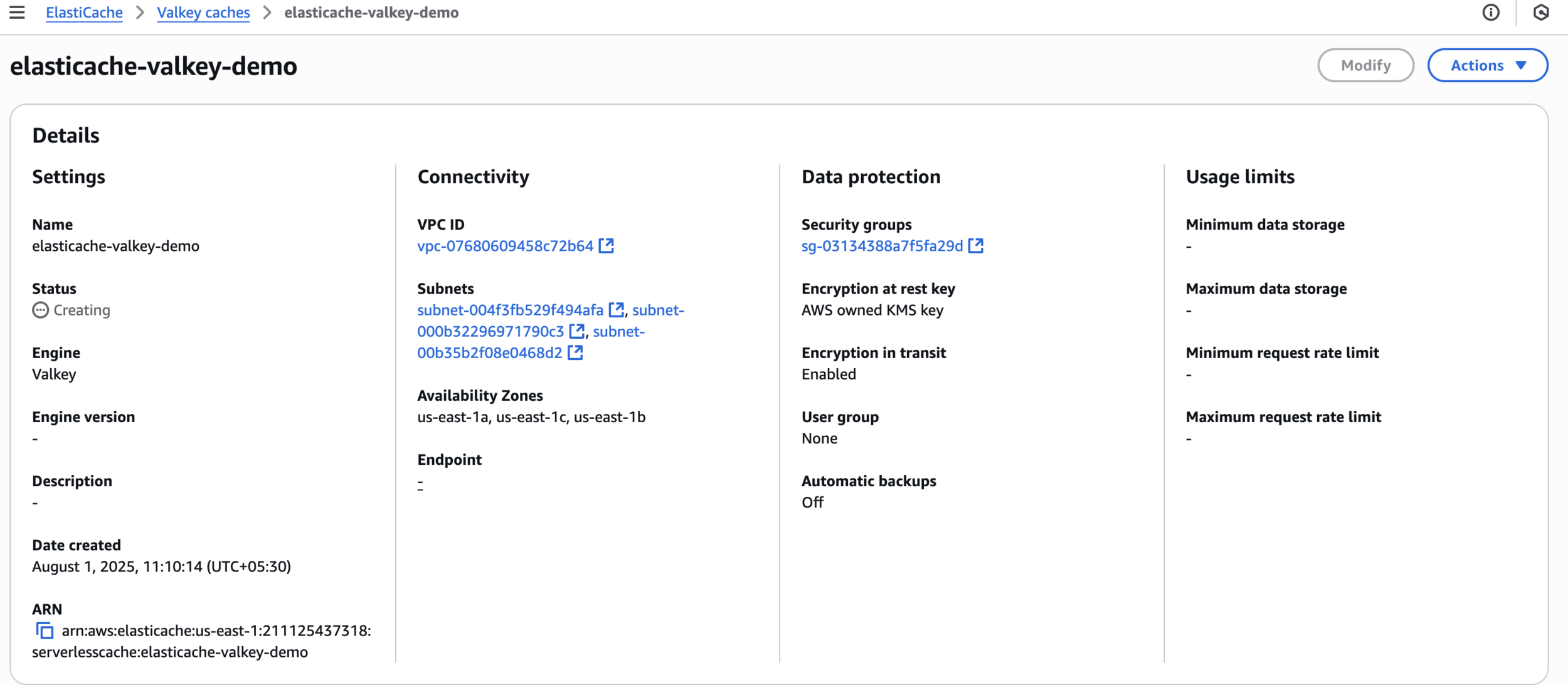Viewport: 1568px width, 685px height.
Task: Open subnet-004f3fb529f494afa link
Action: (510, 310)
